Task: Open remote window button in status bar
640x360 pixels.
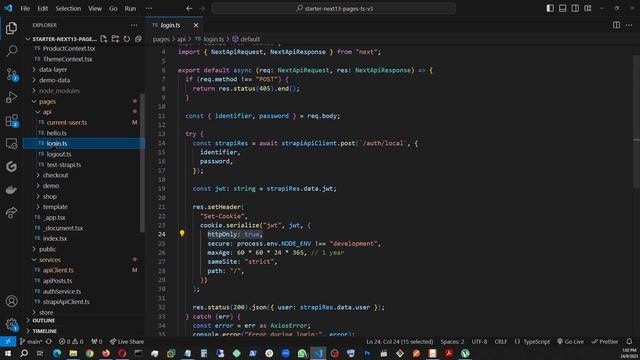Action: [x=8, y=341]
